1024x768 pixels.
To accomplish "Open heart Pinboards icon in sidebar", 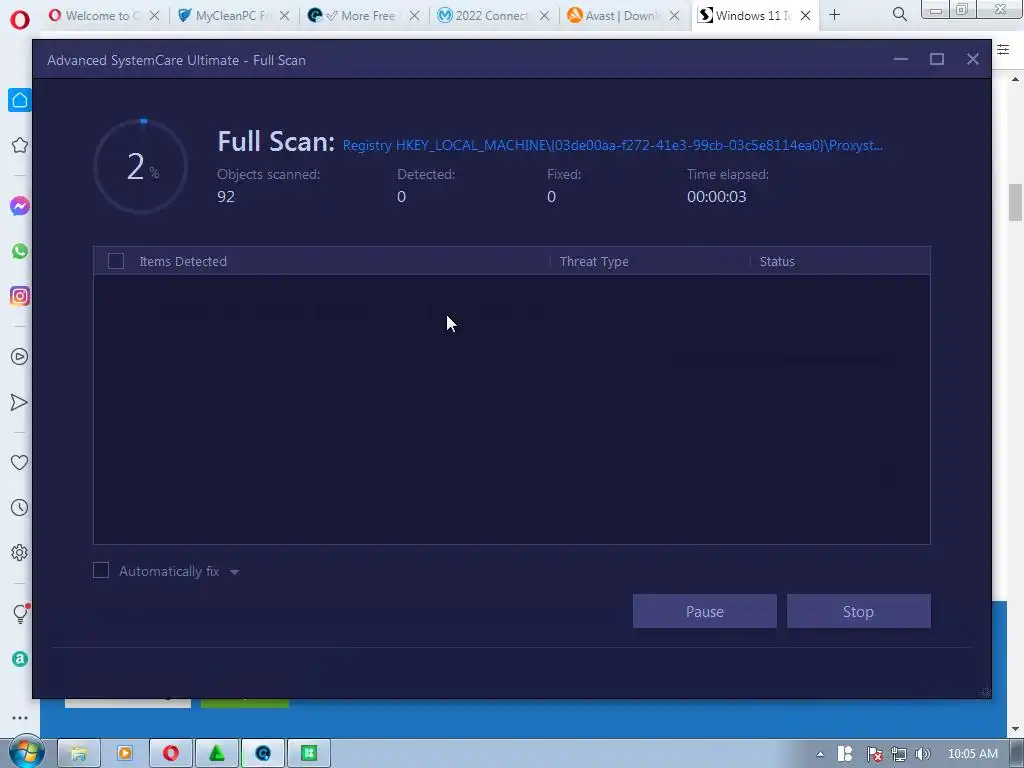I will 20,462.
